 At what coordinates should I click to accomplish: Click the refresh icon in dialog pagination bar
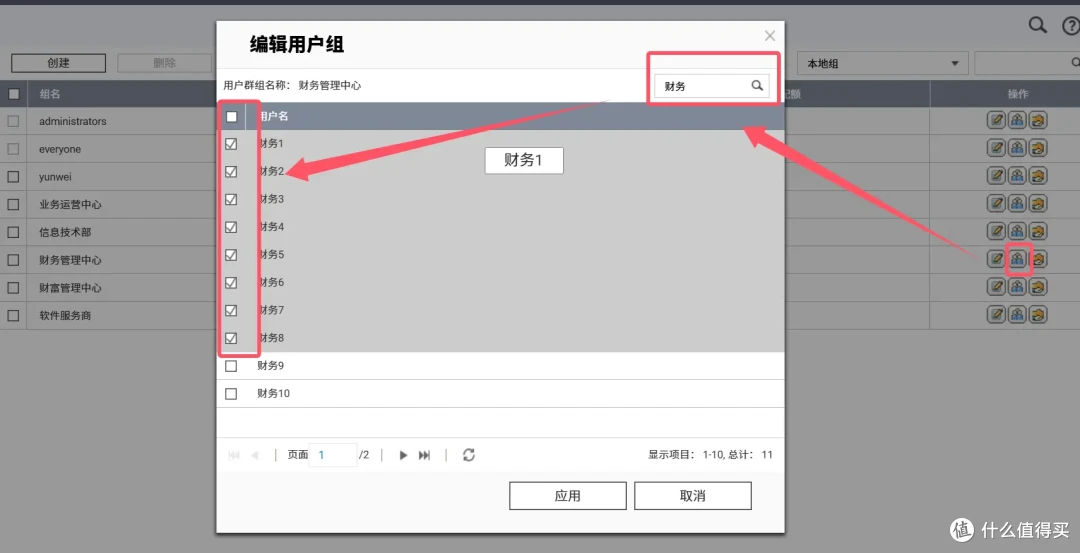[x=468, y=455]
